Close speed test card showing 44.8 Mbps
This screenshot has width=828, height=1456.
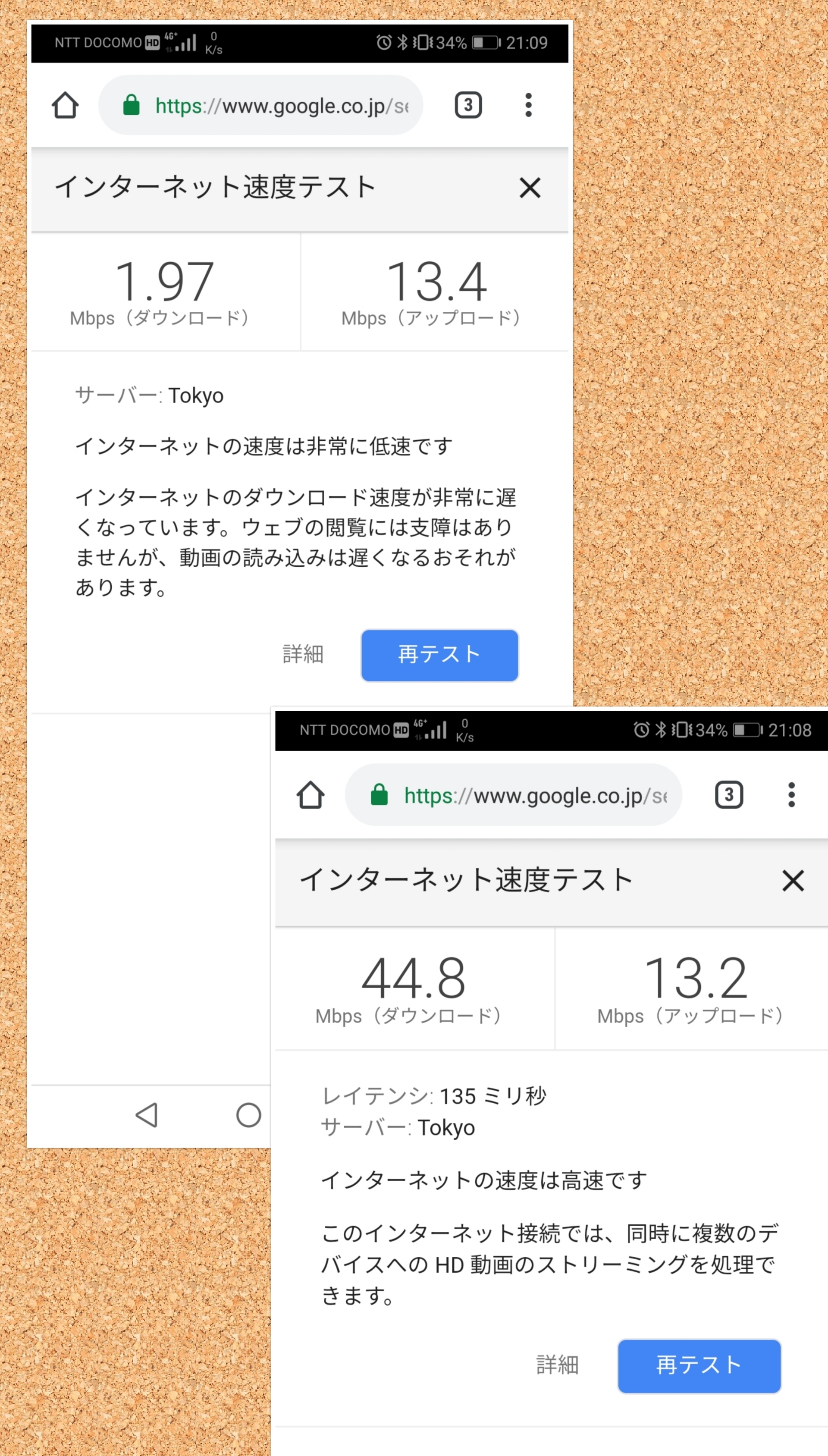pos(793,881)
